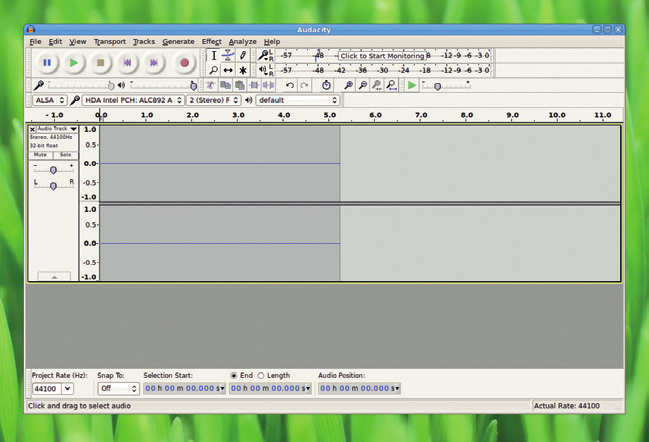This screenshot has height=442, width=649.
Task: Click Play-at-speed green arrow
Action: 412,85
